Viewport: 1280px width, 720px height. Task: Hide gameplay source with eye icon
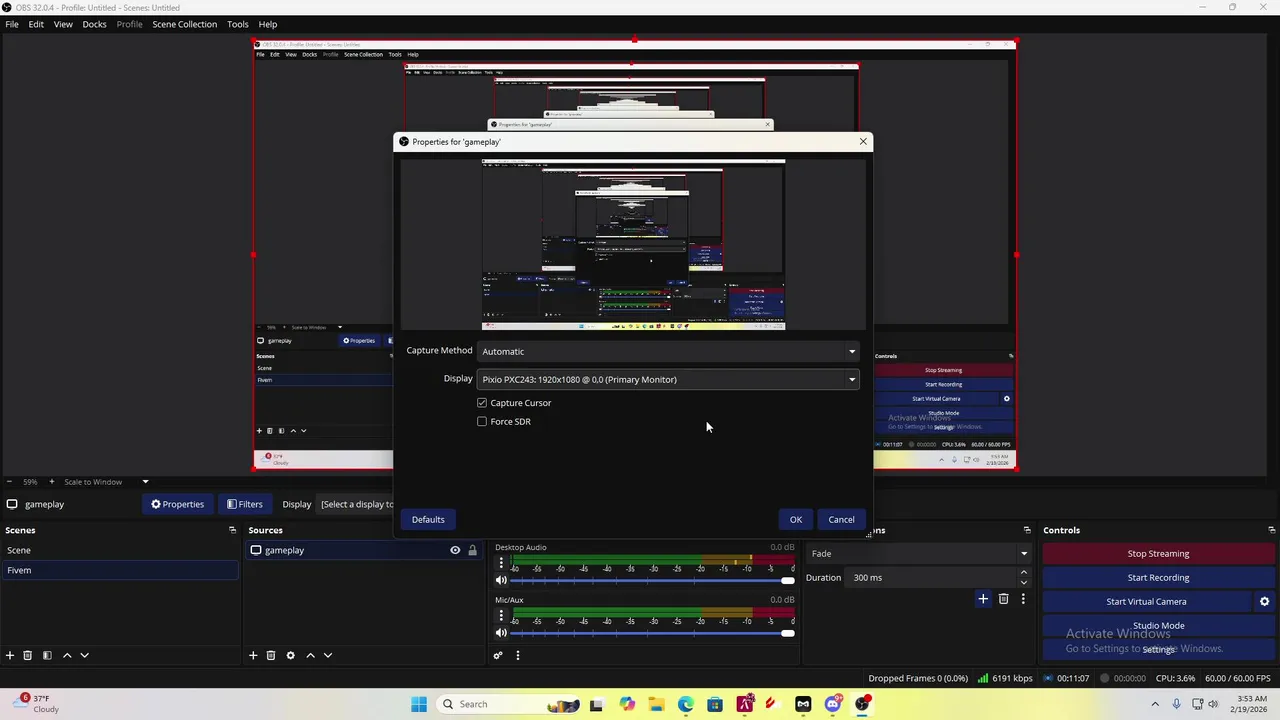click(455, 550)
